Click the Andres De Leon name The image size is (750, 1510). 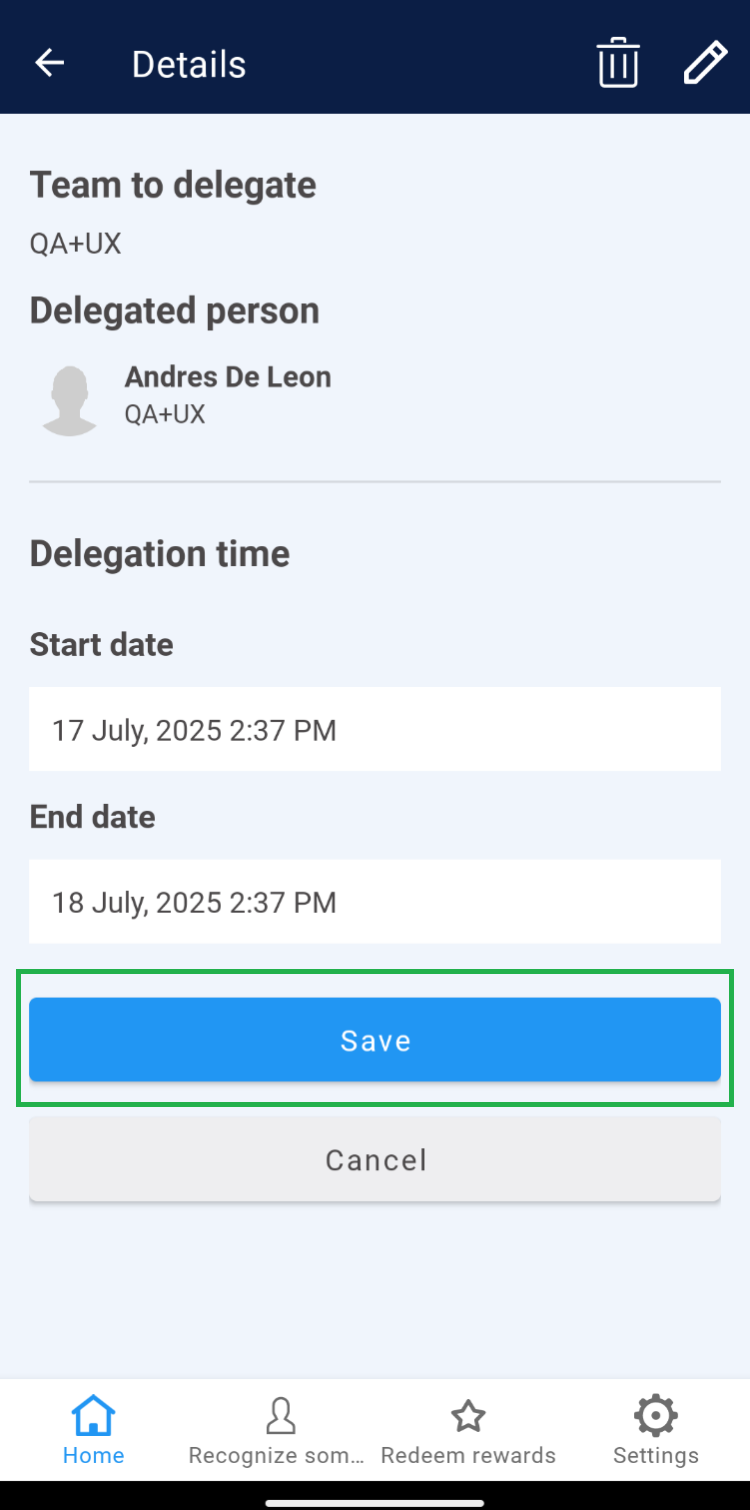click(228, 377)
